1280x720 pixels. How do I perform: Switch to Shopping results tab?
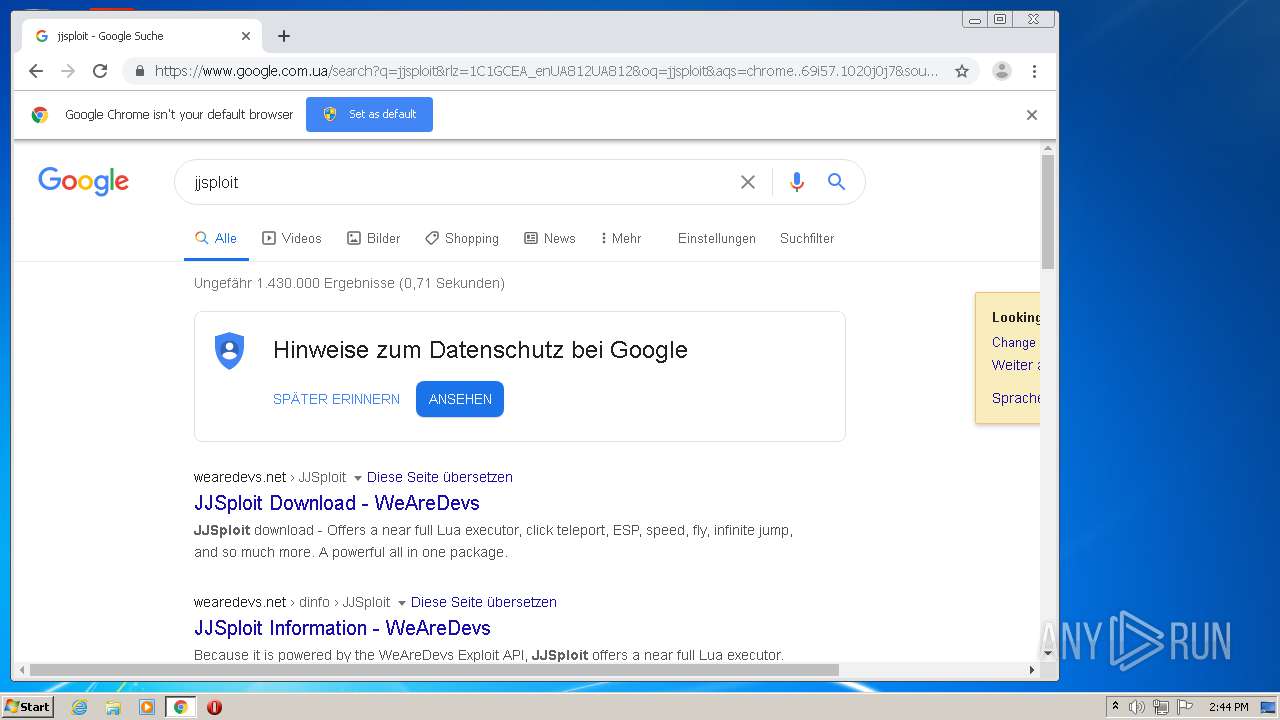462,238
